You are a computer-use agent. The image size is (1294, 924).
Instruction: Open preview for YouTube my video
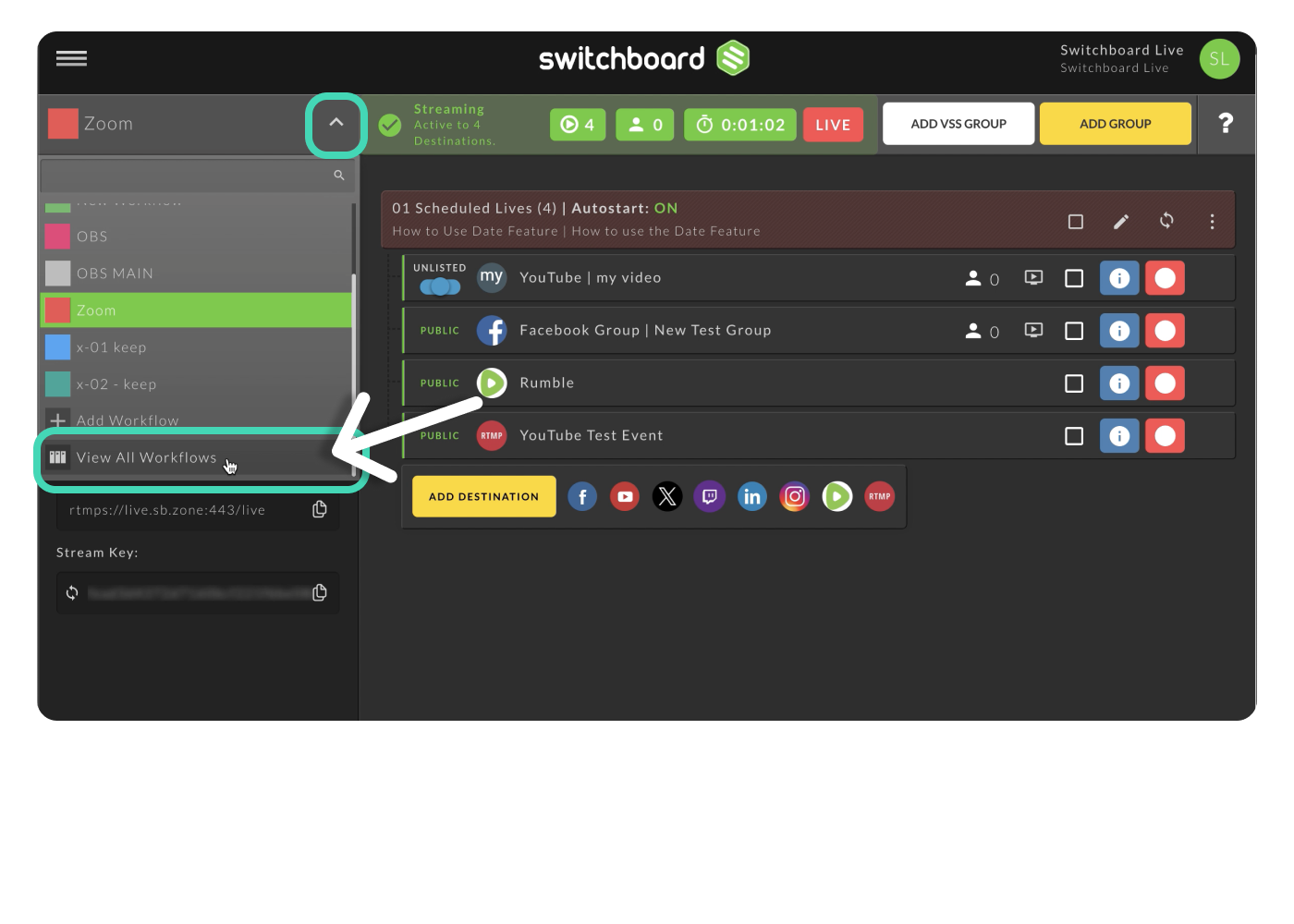point(1033,277)
